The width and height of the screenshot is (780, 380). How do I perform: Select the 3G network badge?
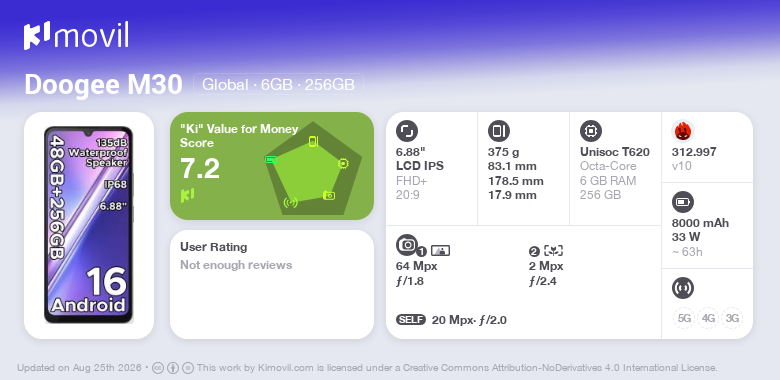click(x=732, y=318)
